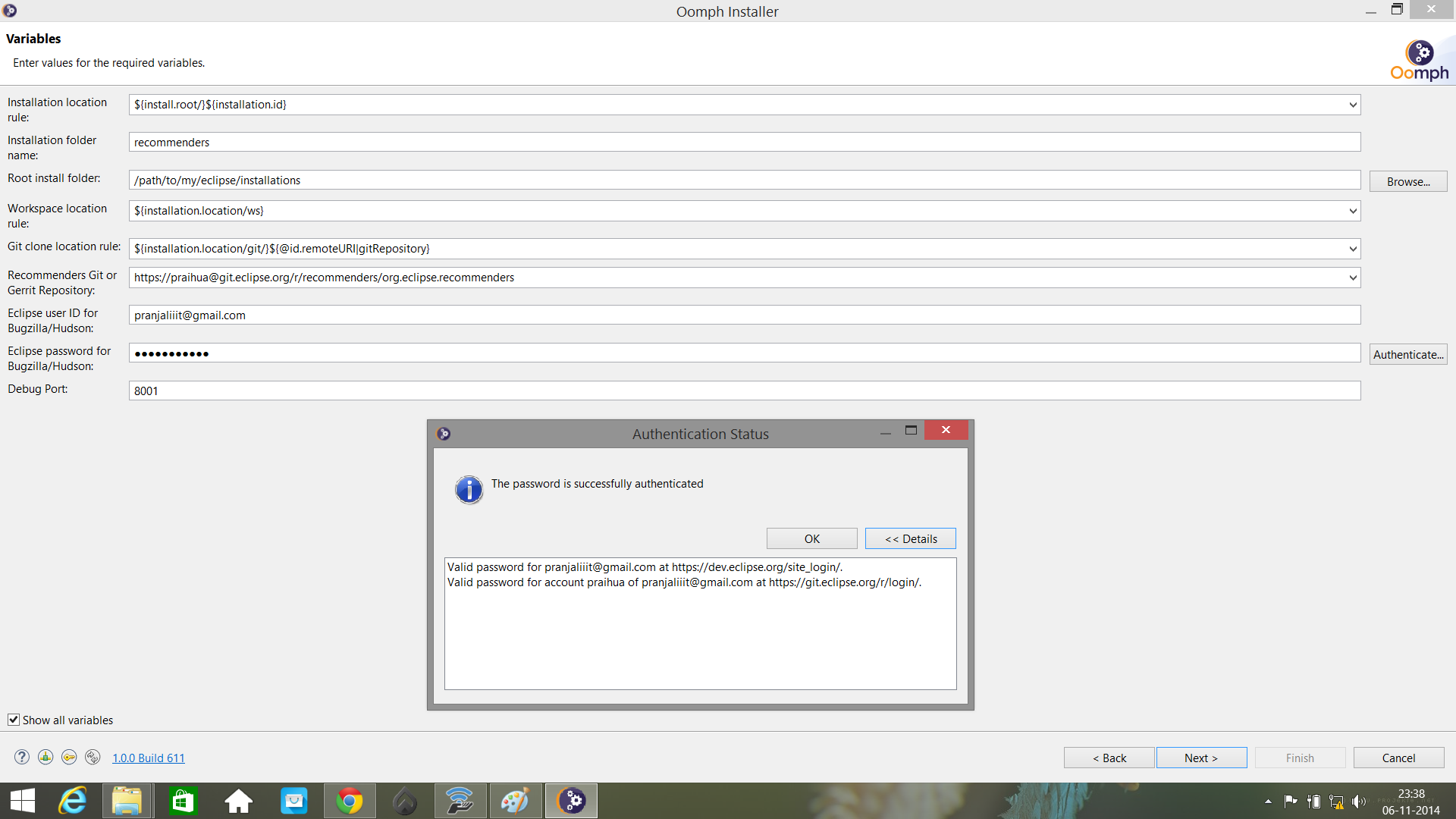
Task: Click the network icon in system tray
Action: pyautogui.click(x=1336, y=802)
